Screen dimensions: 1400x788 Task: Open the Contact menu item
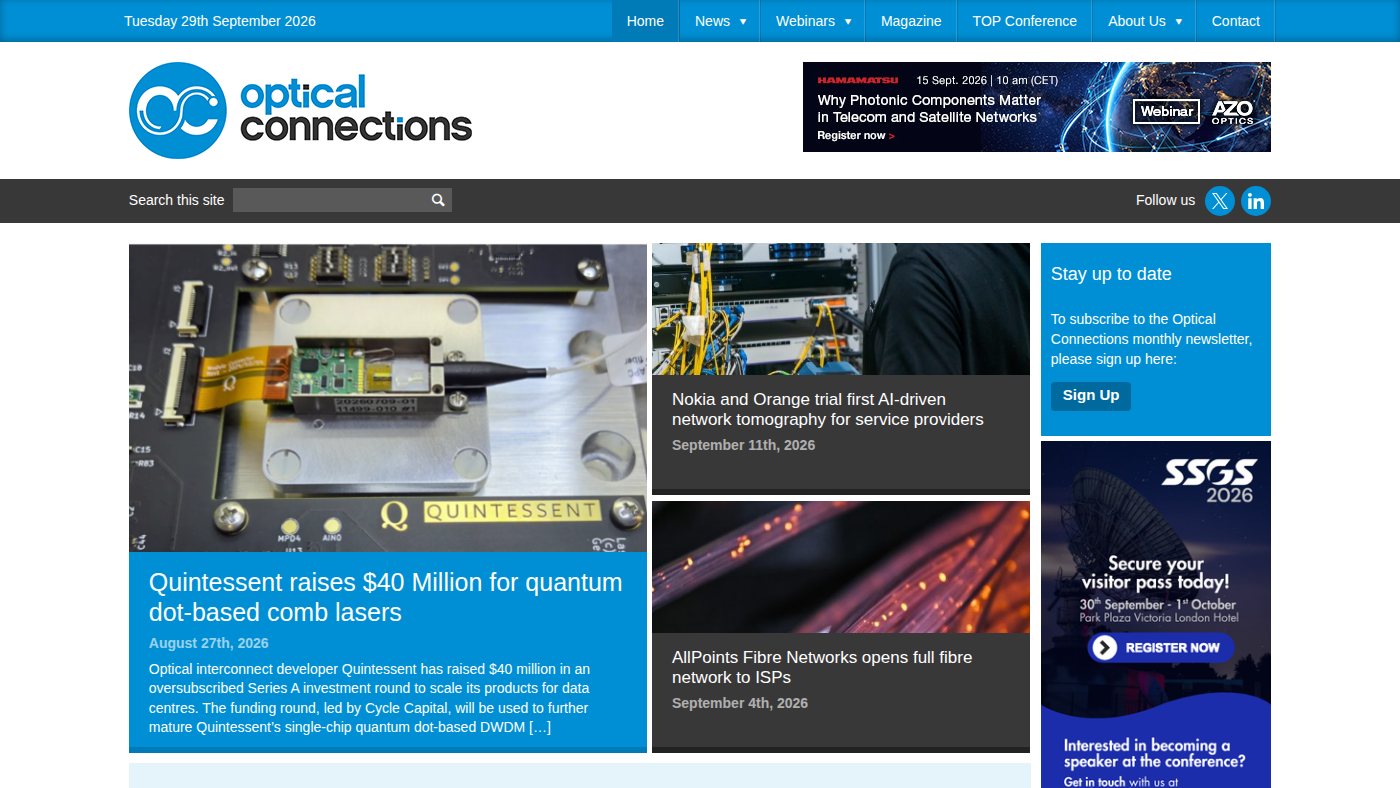click(x=1236, y=21)
